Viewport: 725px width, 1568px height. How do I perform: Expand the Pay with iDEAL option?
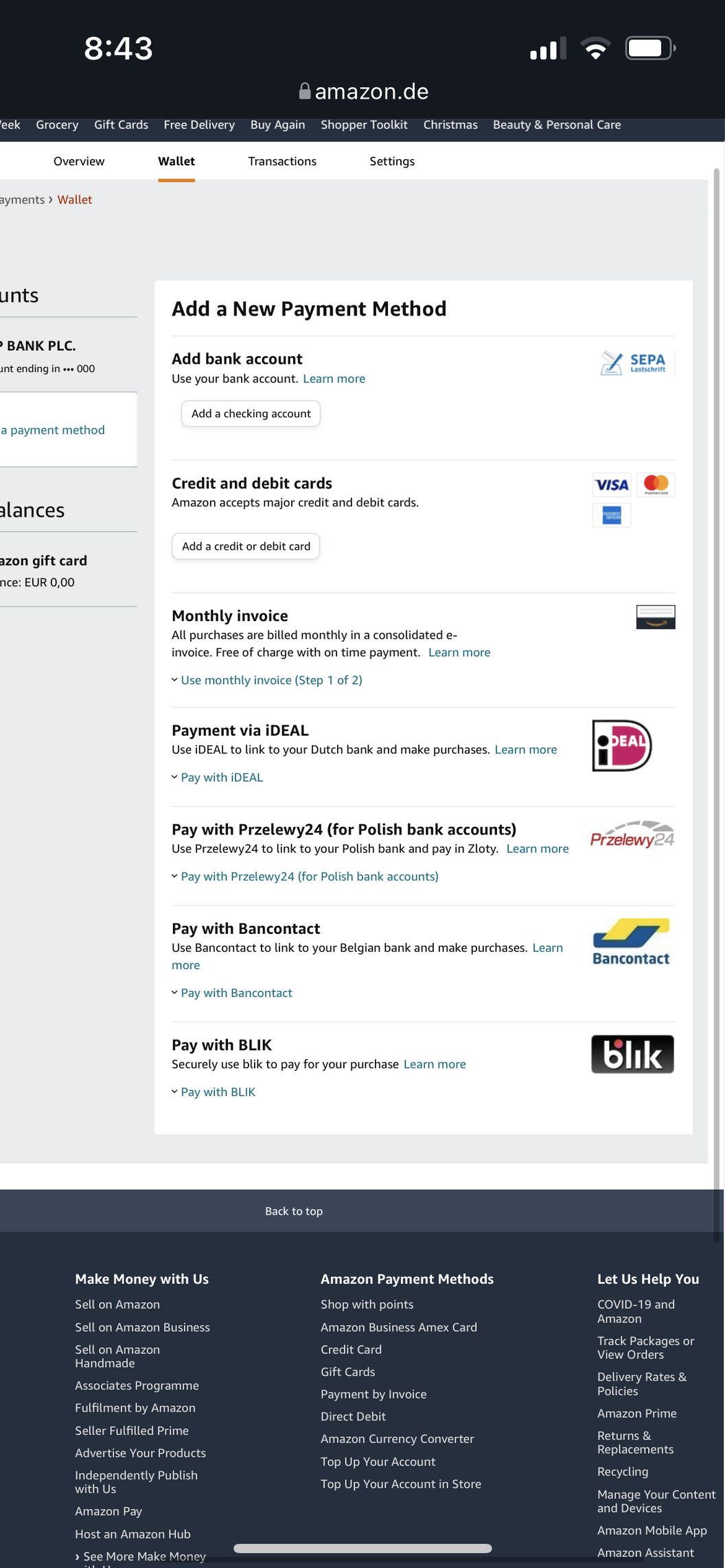(x=221, y=777)
